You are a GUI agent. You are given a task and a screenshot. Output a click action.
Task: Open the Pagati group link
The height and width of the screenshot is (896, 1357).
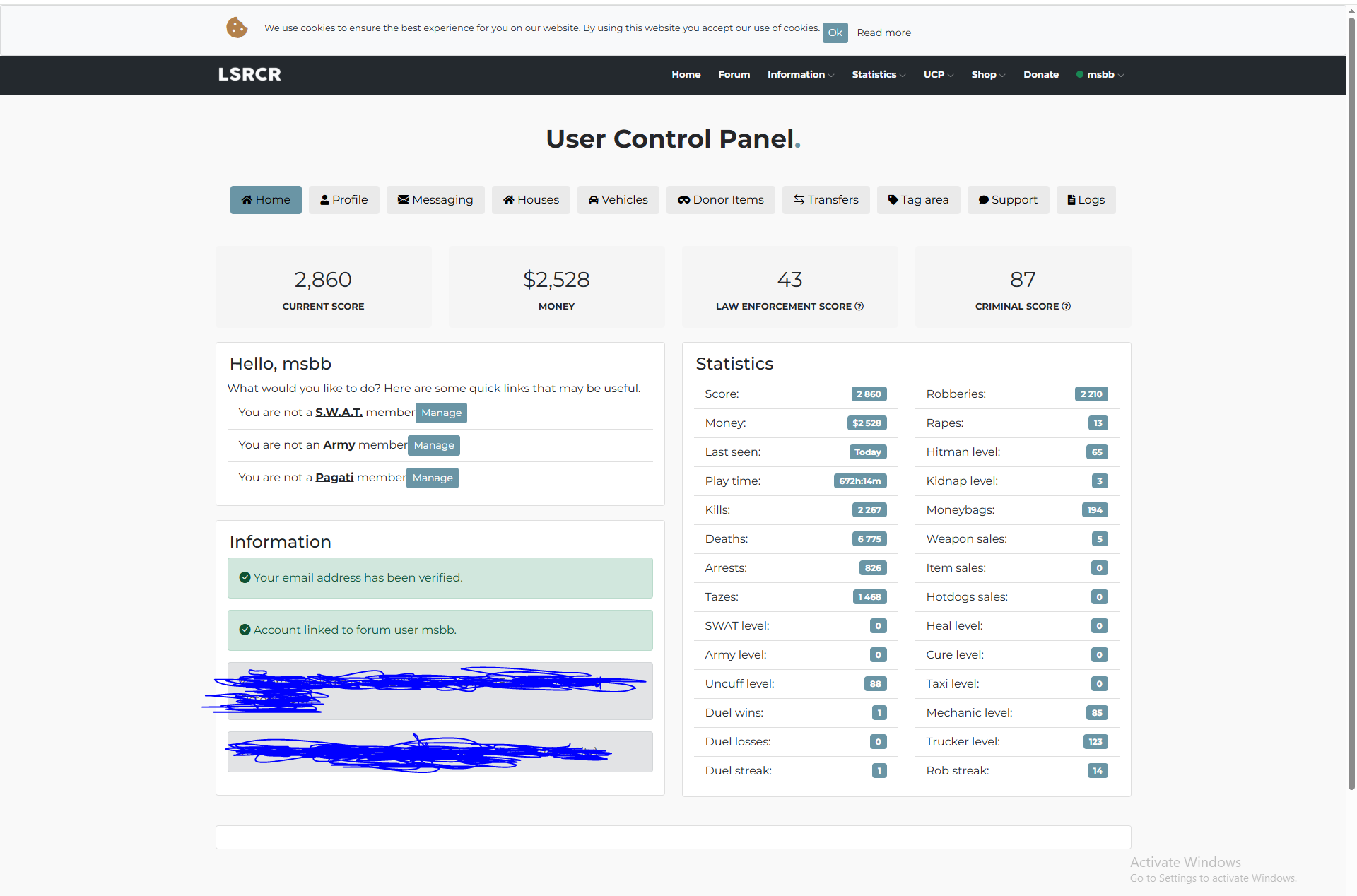tap(334, 477)
